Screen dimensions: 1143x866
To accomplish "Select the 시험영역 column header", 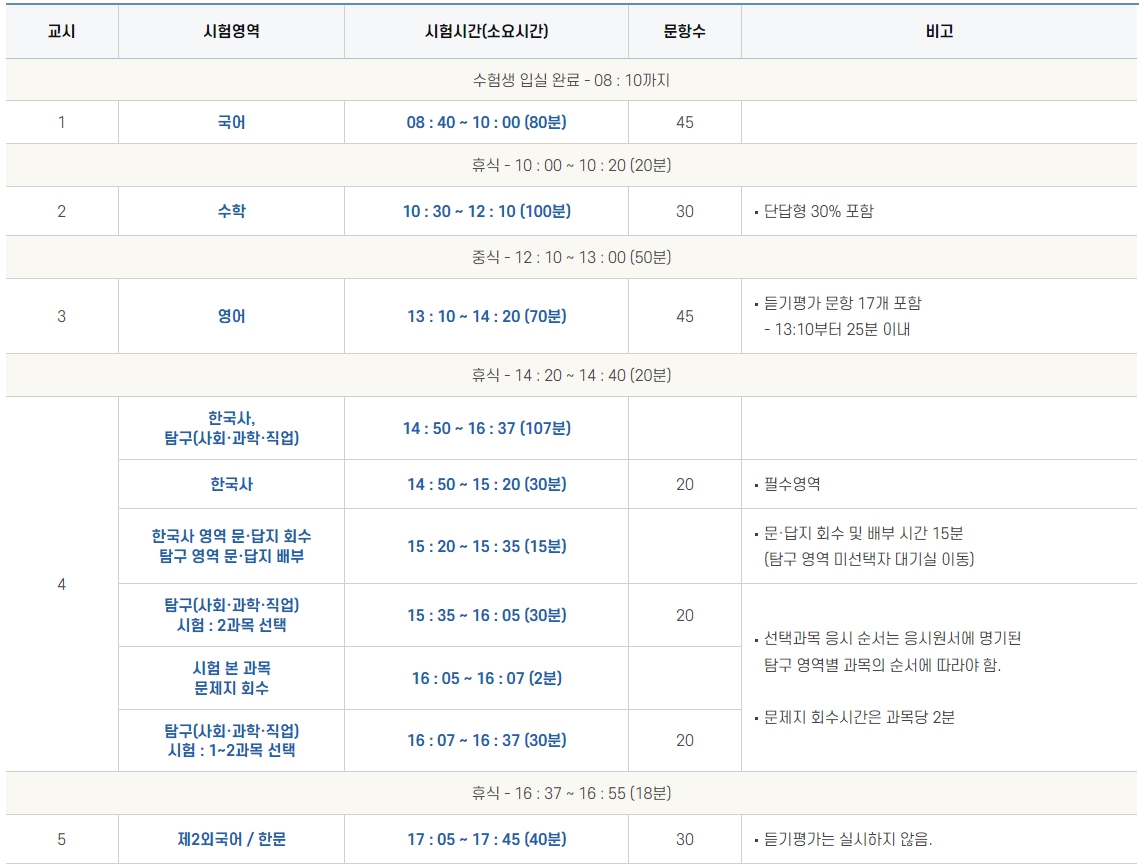I will pos(232,32).
